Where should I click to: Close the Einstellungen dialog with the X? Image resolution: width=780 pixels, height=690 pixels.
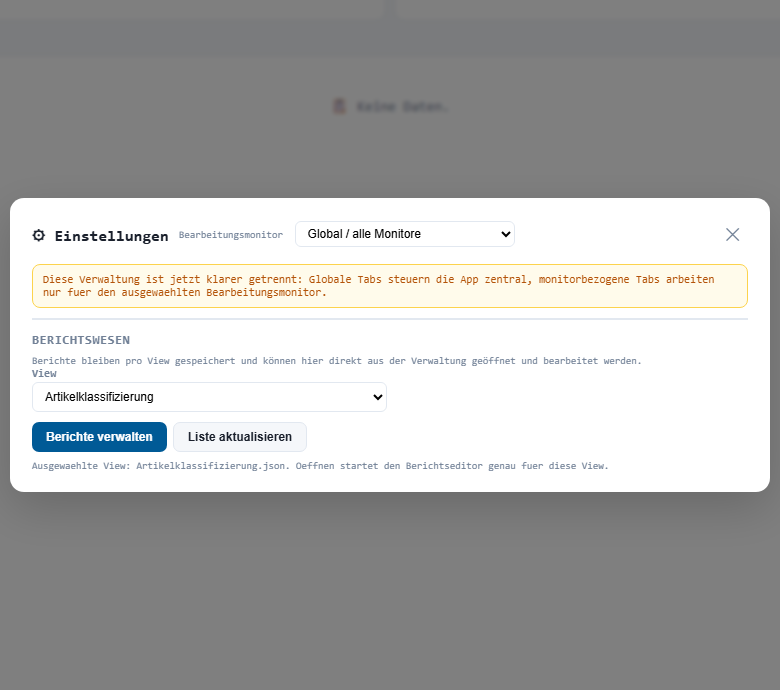click(x=732, y=234)
